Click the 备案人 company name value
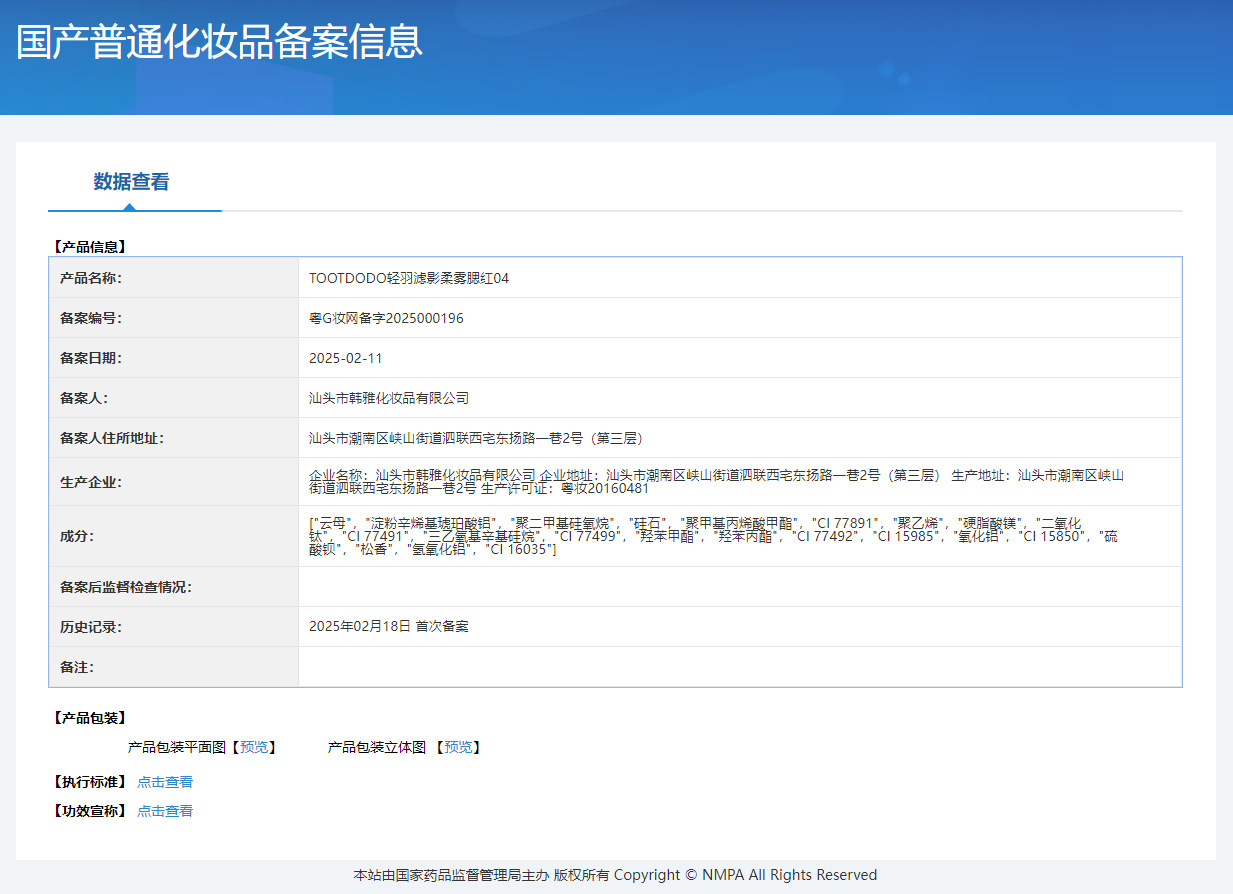The width and height of the screenshot is (1233, 894). pos(389,398)
